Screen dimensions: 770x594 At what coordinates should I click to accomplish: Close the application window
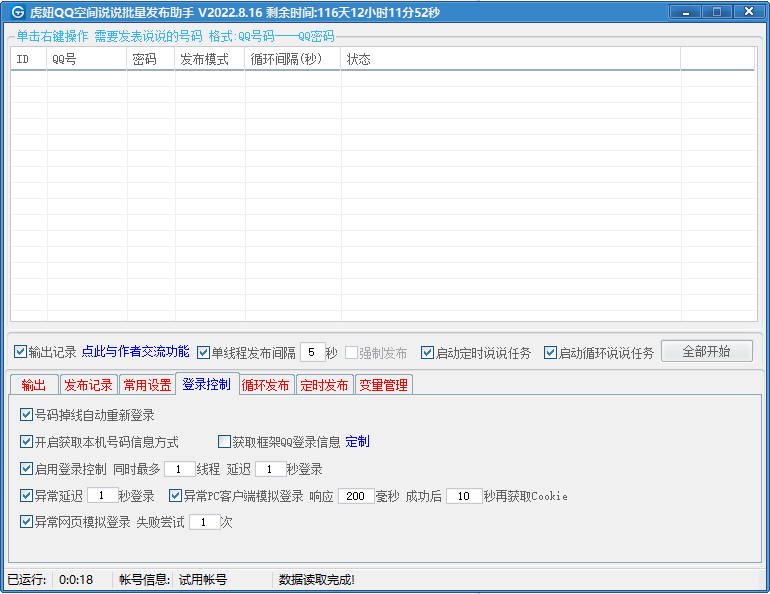click(748, 12)
